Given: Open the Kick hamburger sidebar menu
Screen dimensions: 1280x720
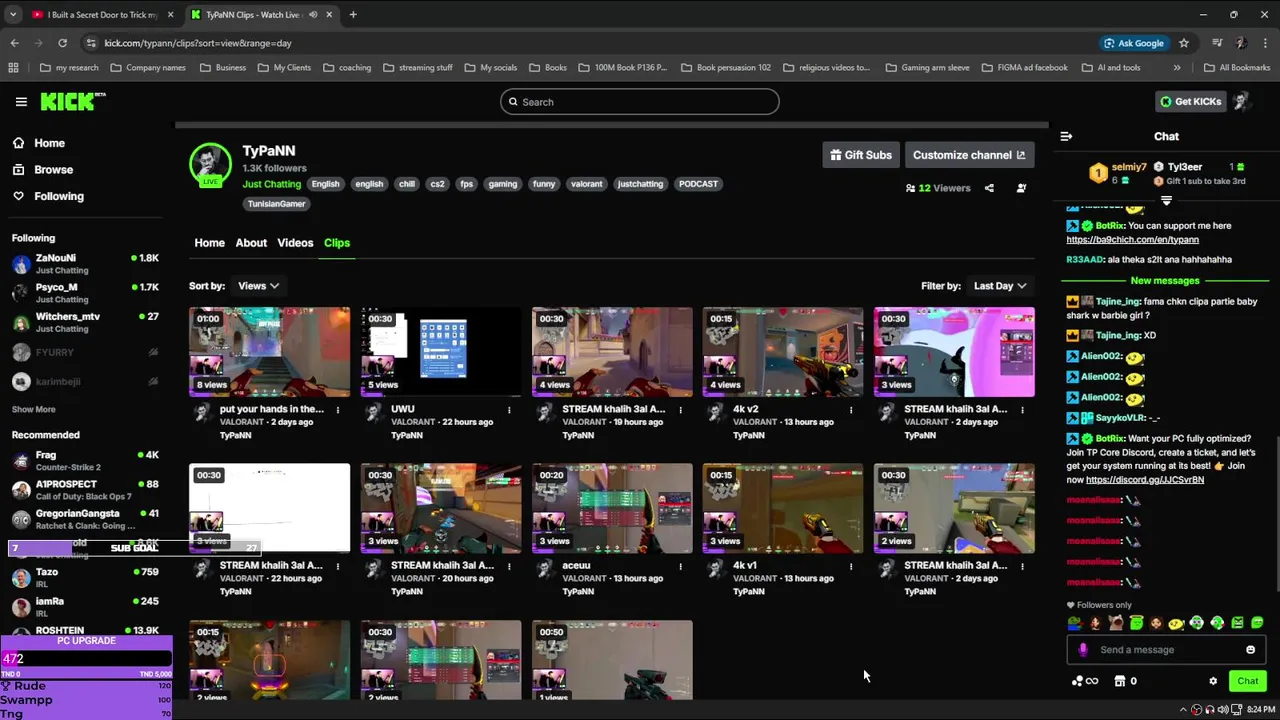Looking at the screenshot, I should (21, 101).
